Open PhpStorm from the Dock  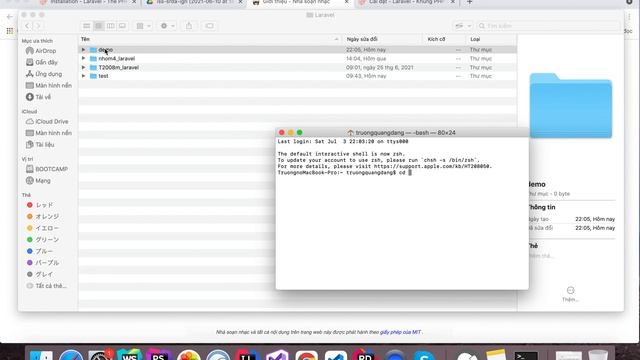pos(159,355)
